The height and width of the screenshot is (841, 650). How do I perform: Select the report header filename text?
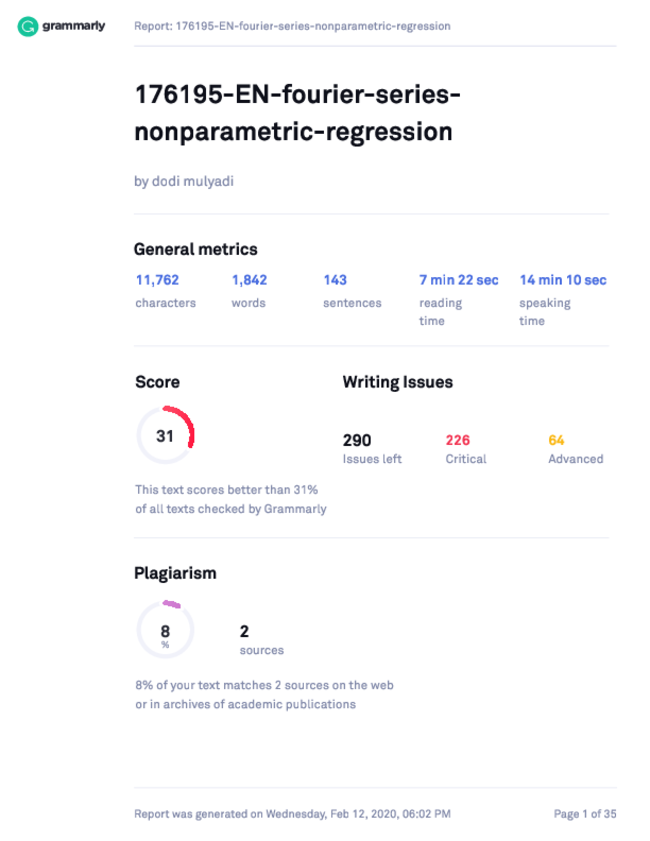tap(292, 26)
